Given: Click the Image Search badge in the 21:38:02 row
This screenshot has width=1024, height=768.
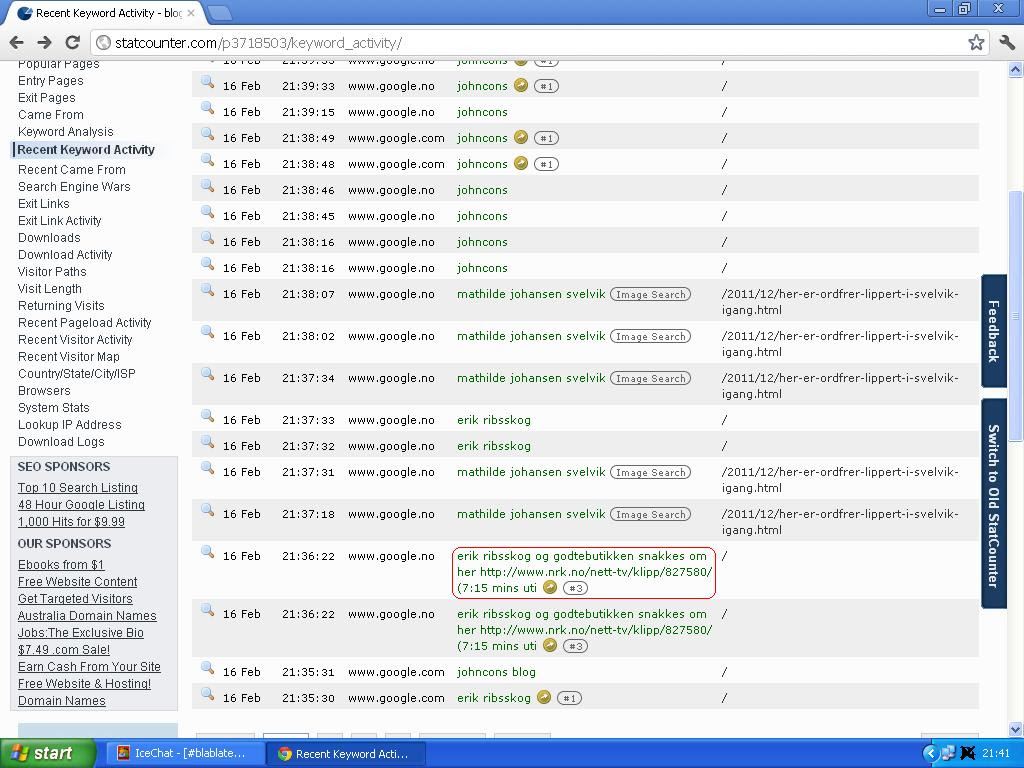Looking at the screenshot, I should (x=650, y=336).
